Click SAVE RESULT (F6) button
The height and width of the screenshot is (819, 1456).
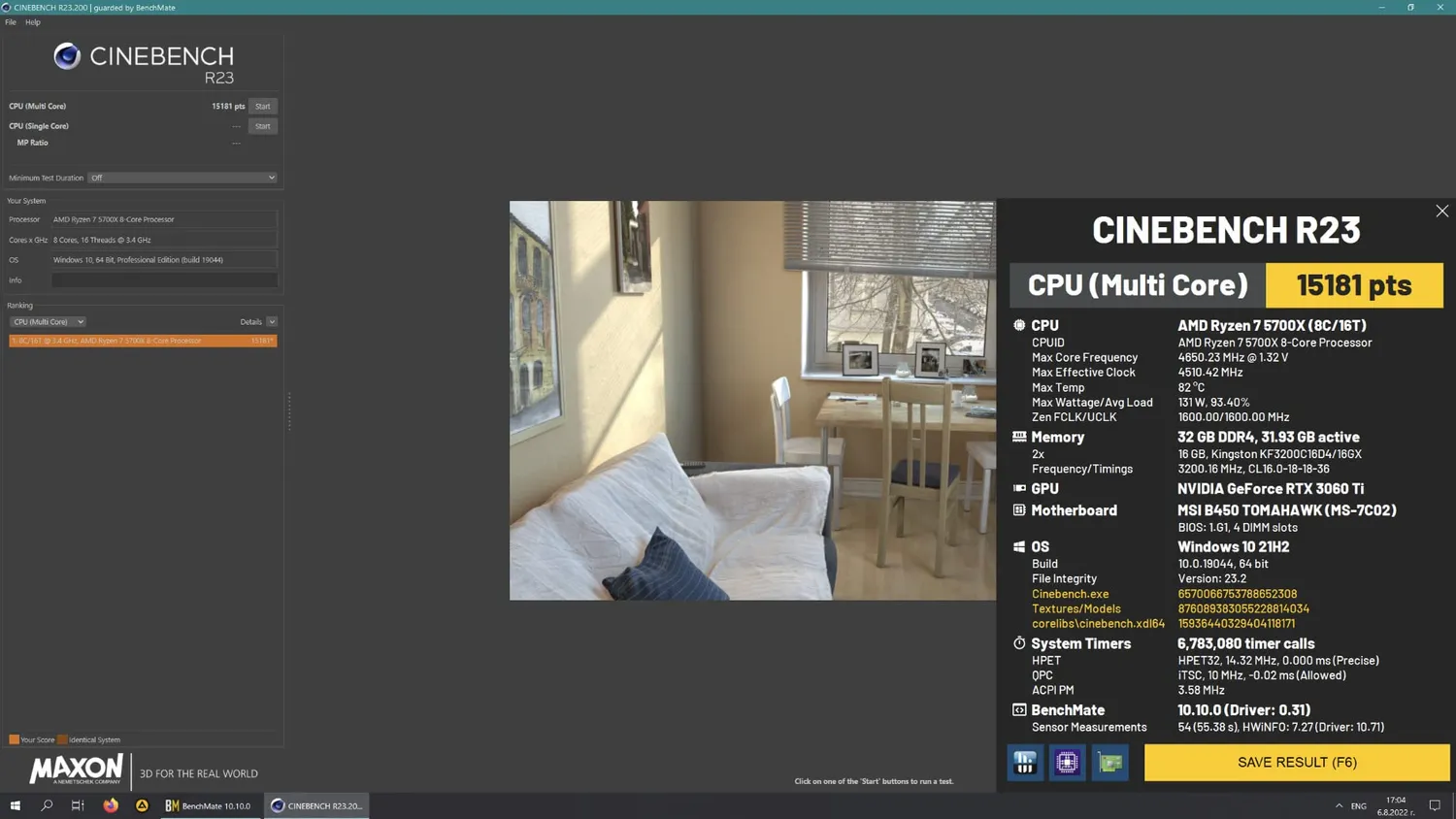[1297, 763]
